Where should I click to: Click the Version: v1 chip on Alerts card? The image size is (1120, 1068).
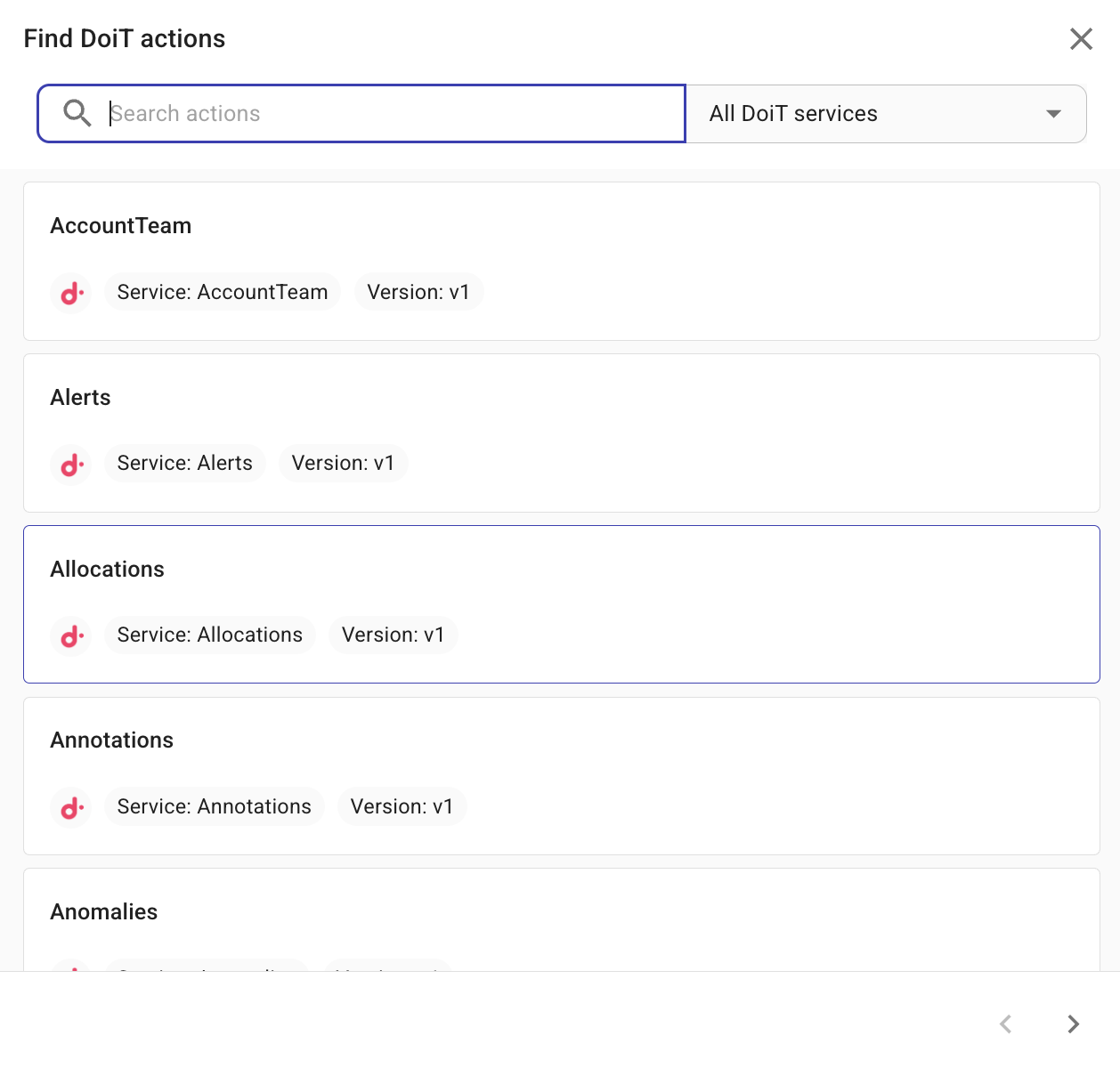[x=343, y=463]
